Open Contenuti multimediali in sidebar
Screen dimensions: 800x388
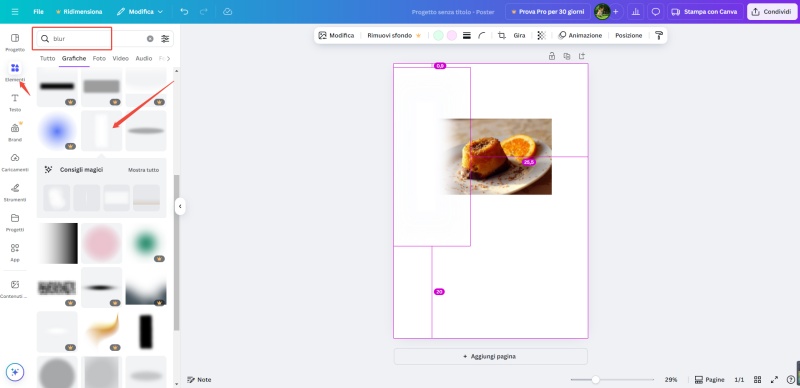[x=15, y=289]
